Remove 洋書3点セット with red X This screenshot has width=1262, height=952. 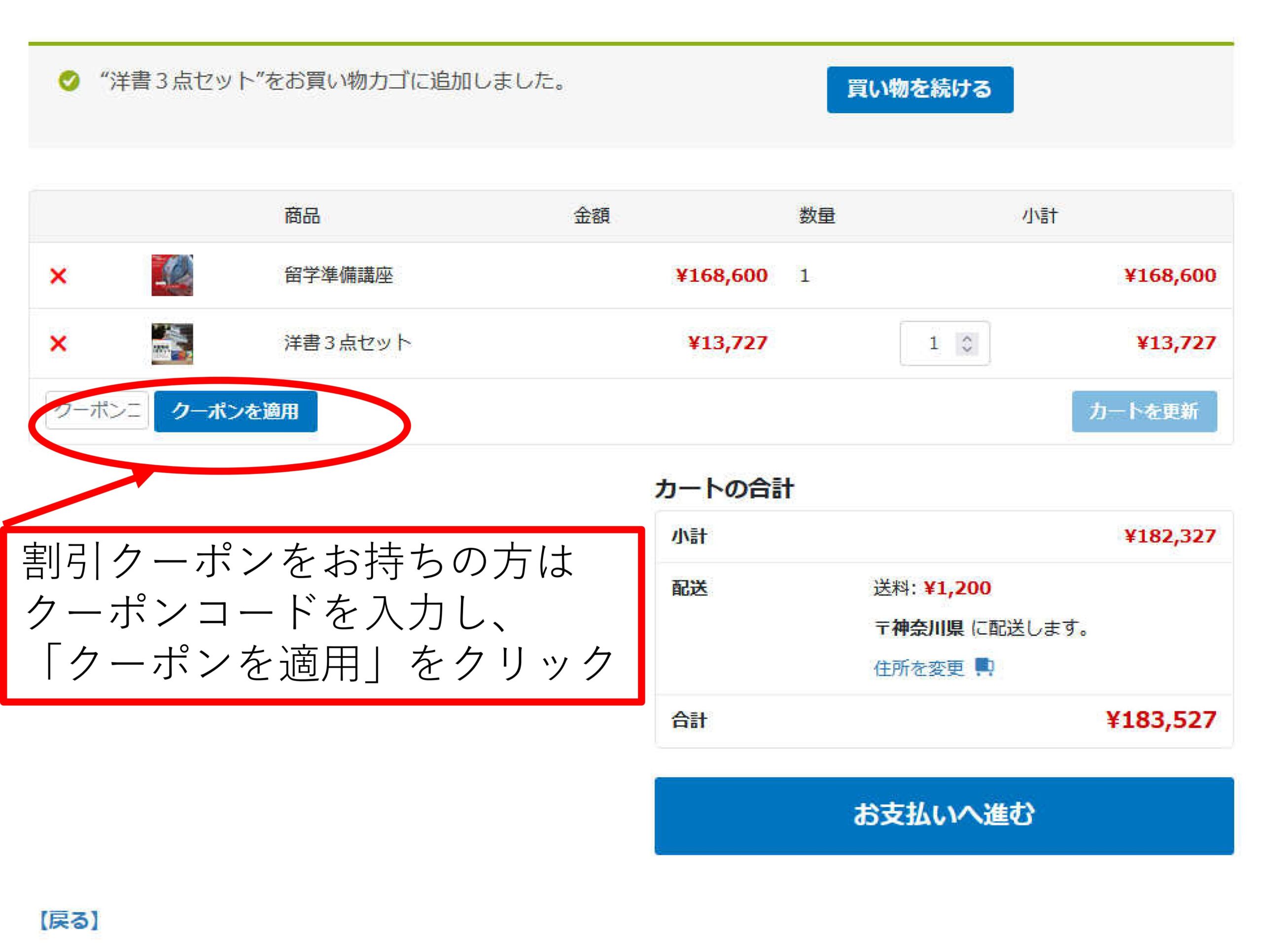point(58,343)
